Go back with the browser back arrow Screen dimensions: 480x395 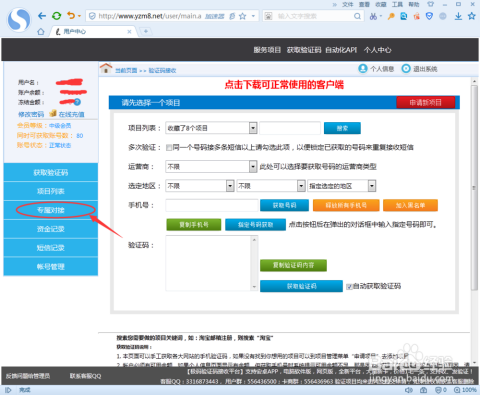pyautogui.click(x=42, y=16)
